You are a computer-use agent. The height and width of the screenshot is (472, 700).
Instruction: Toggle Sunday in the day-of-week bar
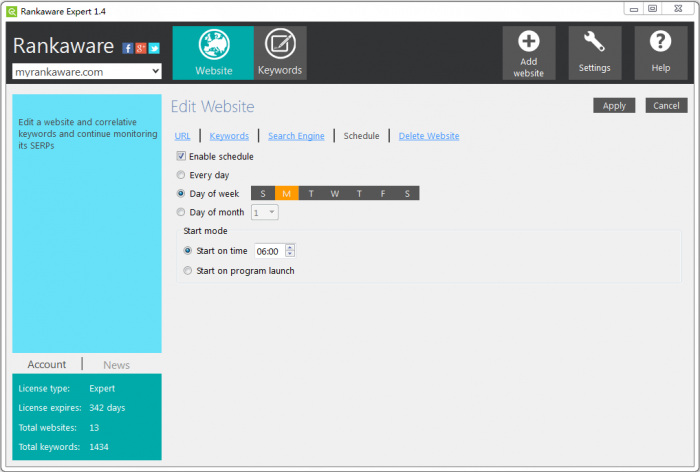(263, 193)
